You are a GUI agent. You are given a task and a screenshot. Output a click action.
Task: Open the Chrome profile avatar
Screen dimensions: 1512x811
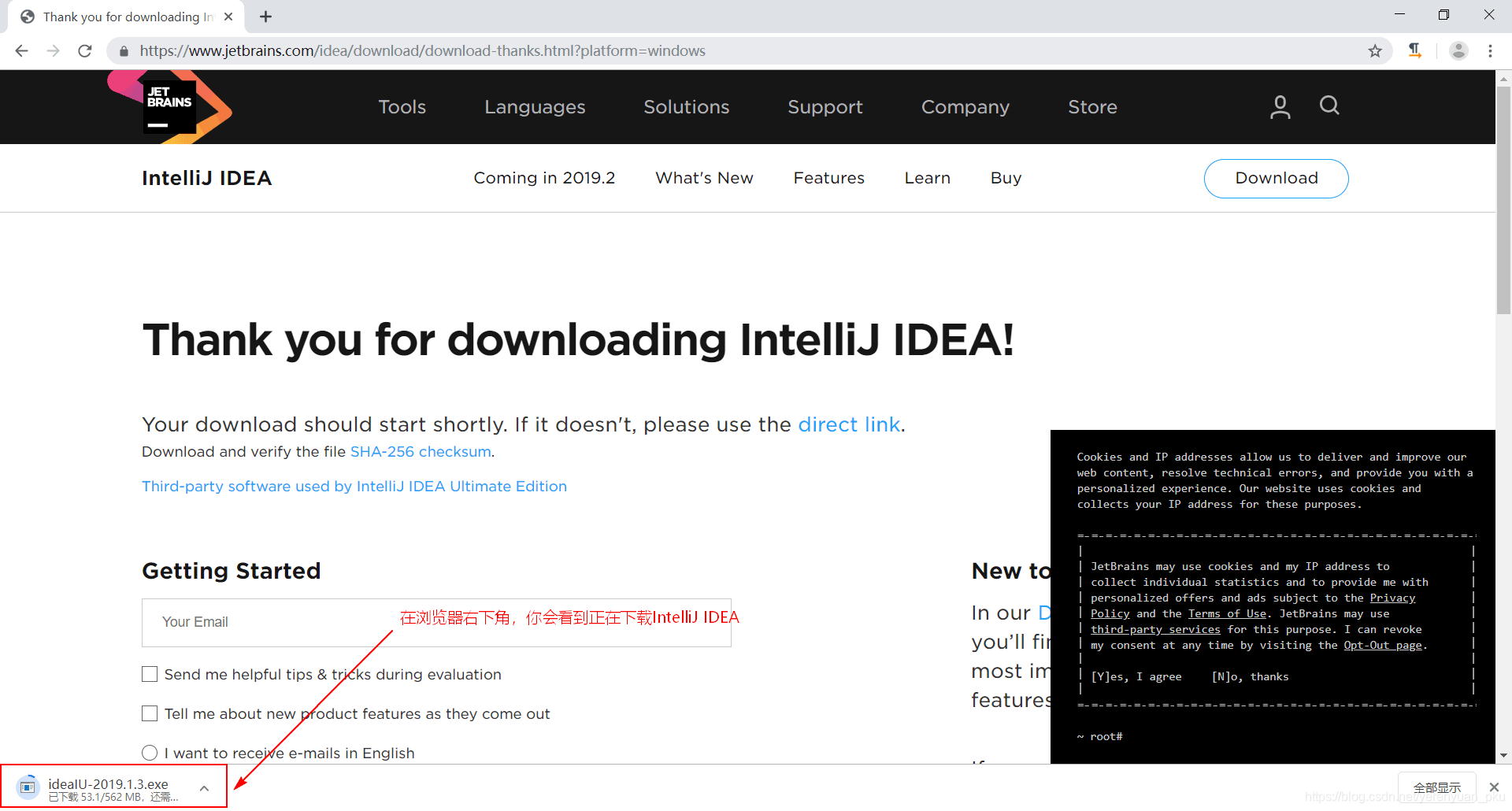1458,50
